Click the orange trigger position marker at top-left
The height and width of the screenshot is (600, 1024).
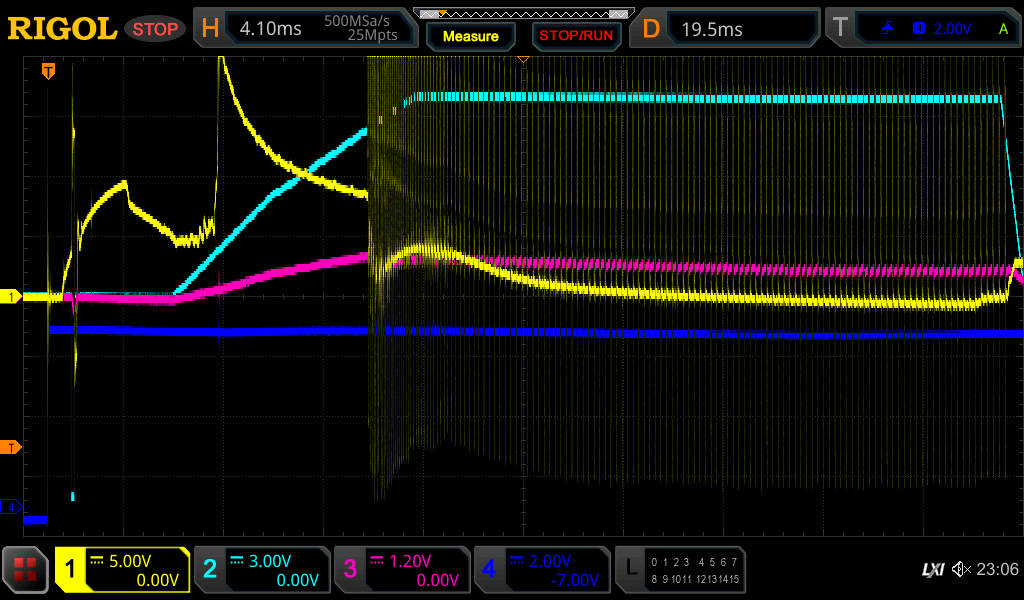click(x=48, y=71)
